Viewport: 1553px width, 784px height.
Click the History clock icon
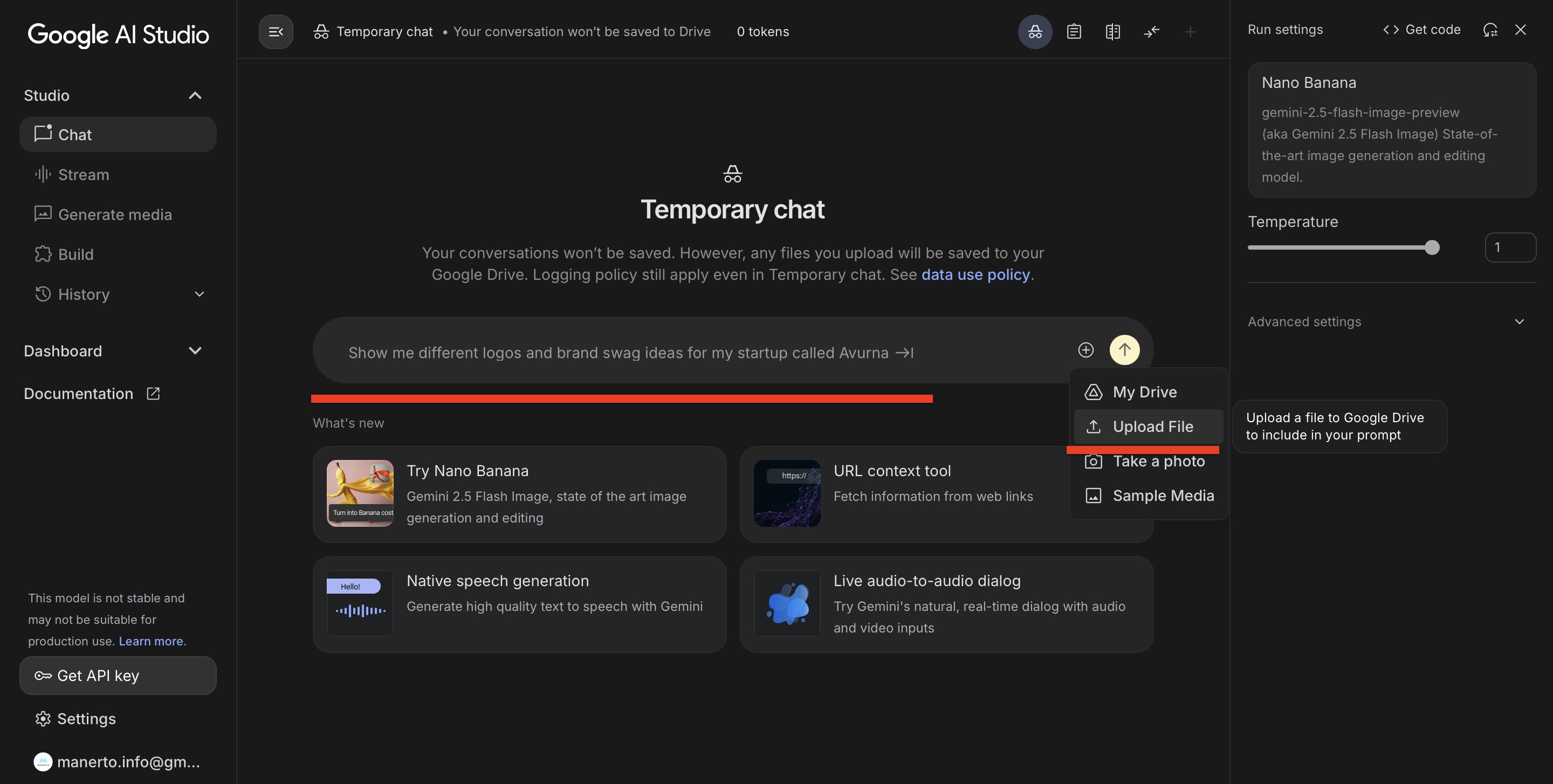coord(43,293)
